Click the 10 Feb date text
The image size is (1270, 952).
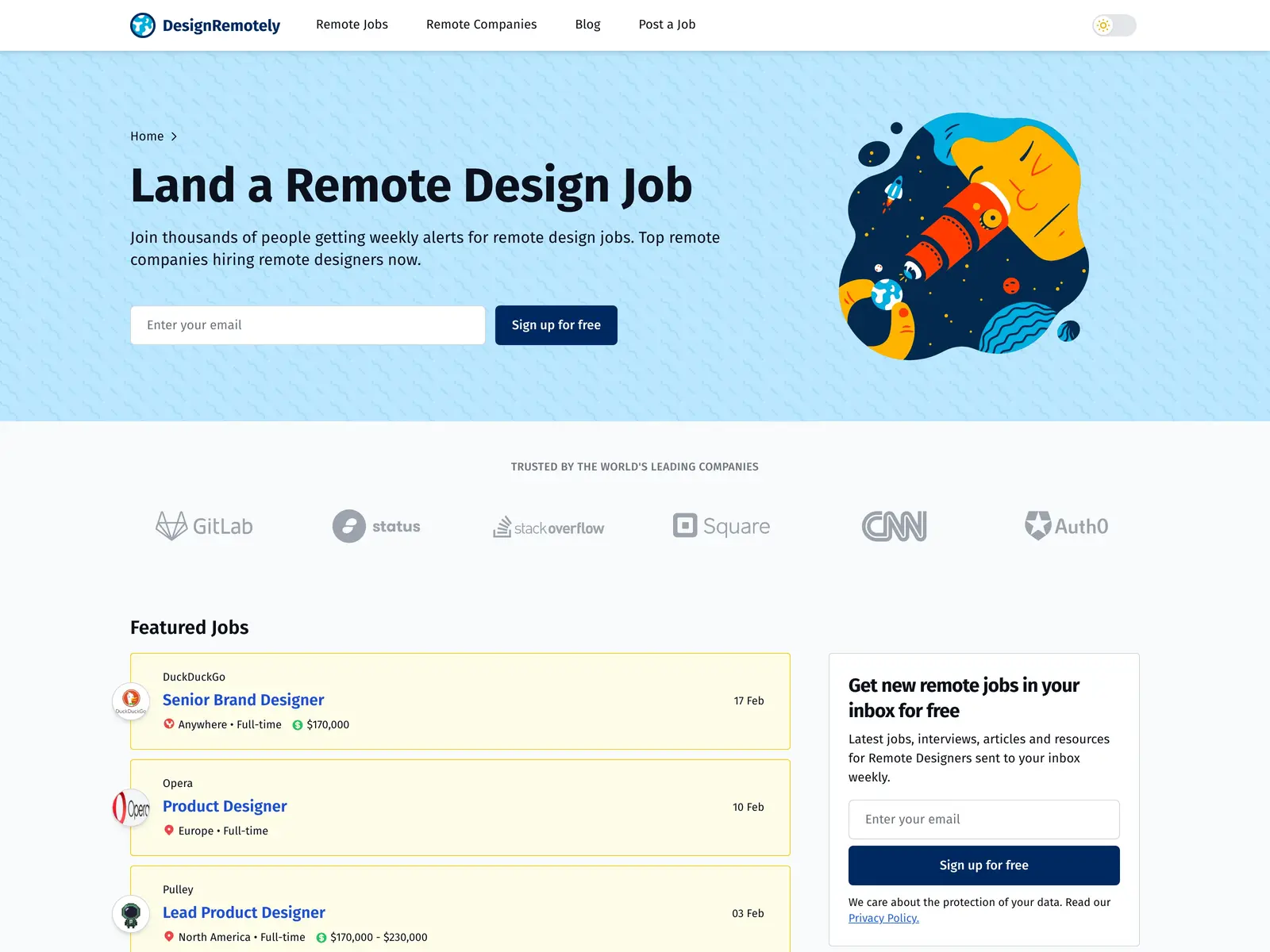[x=749, y=807]
